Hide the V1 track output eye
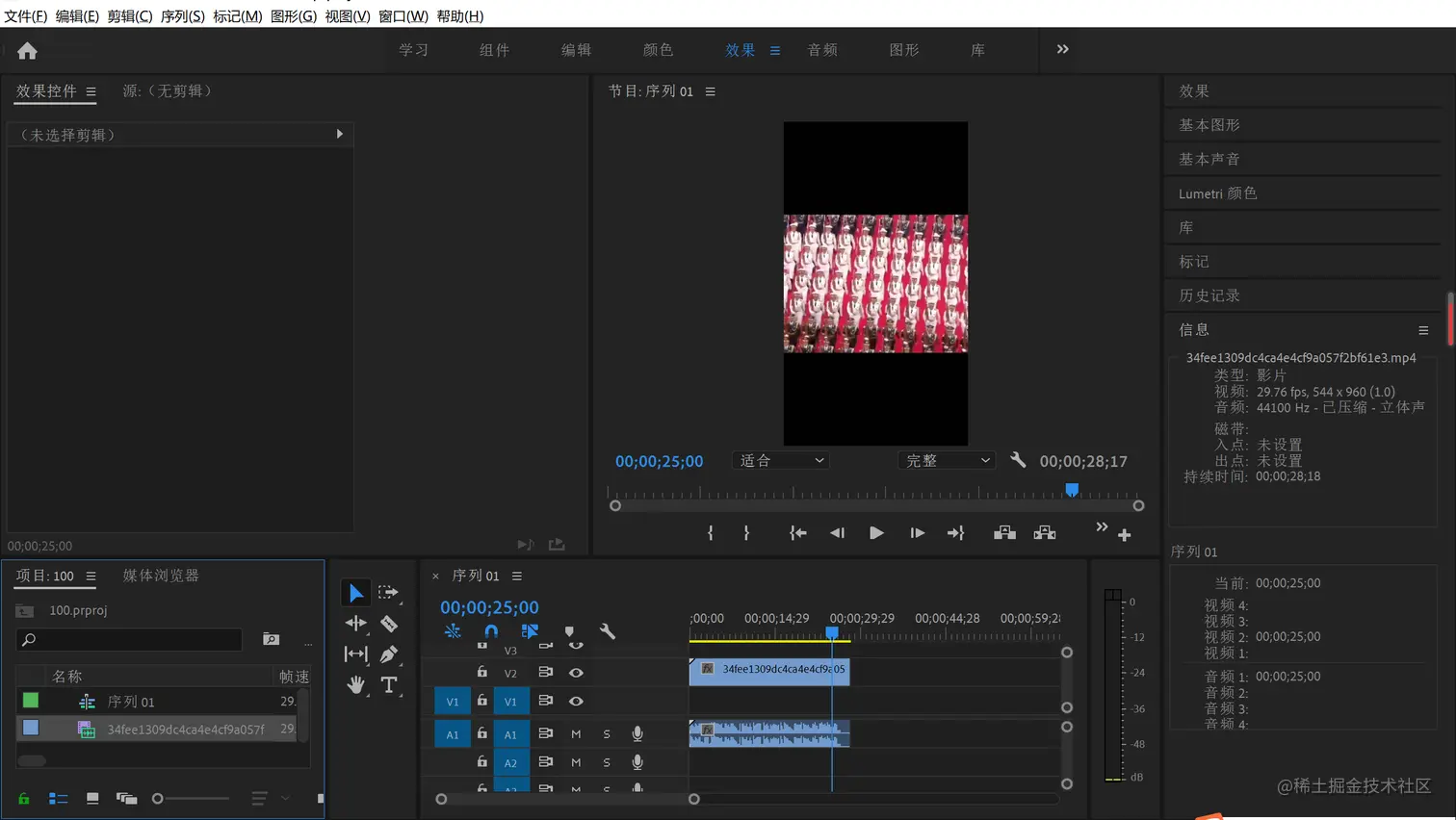Viewport: 1456px width, 820px height. (576, 701)
